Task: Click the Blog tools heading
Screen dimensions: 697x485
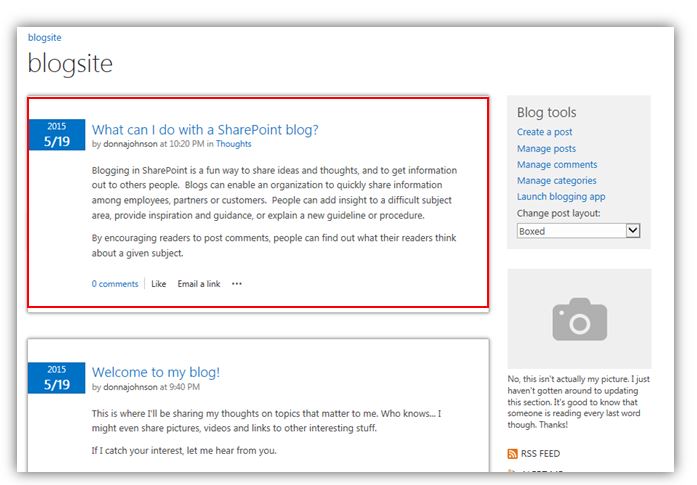Action: (546, 112)
